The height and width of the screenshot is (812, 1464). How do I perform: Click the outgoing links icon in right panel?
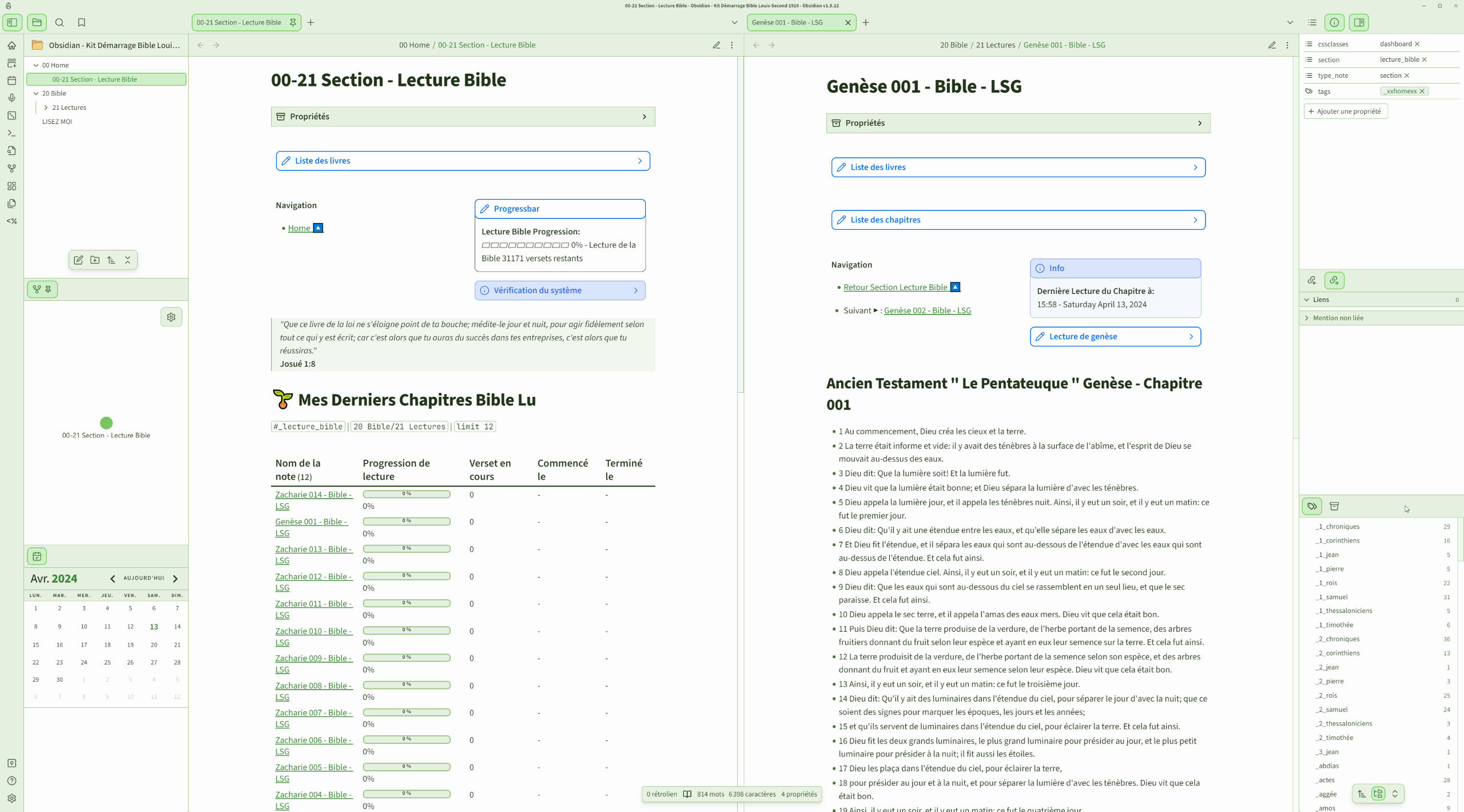click(x=1334, y=280)
